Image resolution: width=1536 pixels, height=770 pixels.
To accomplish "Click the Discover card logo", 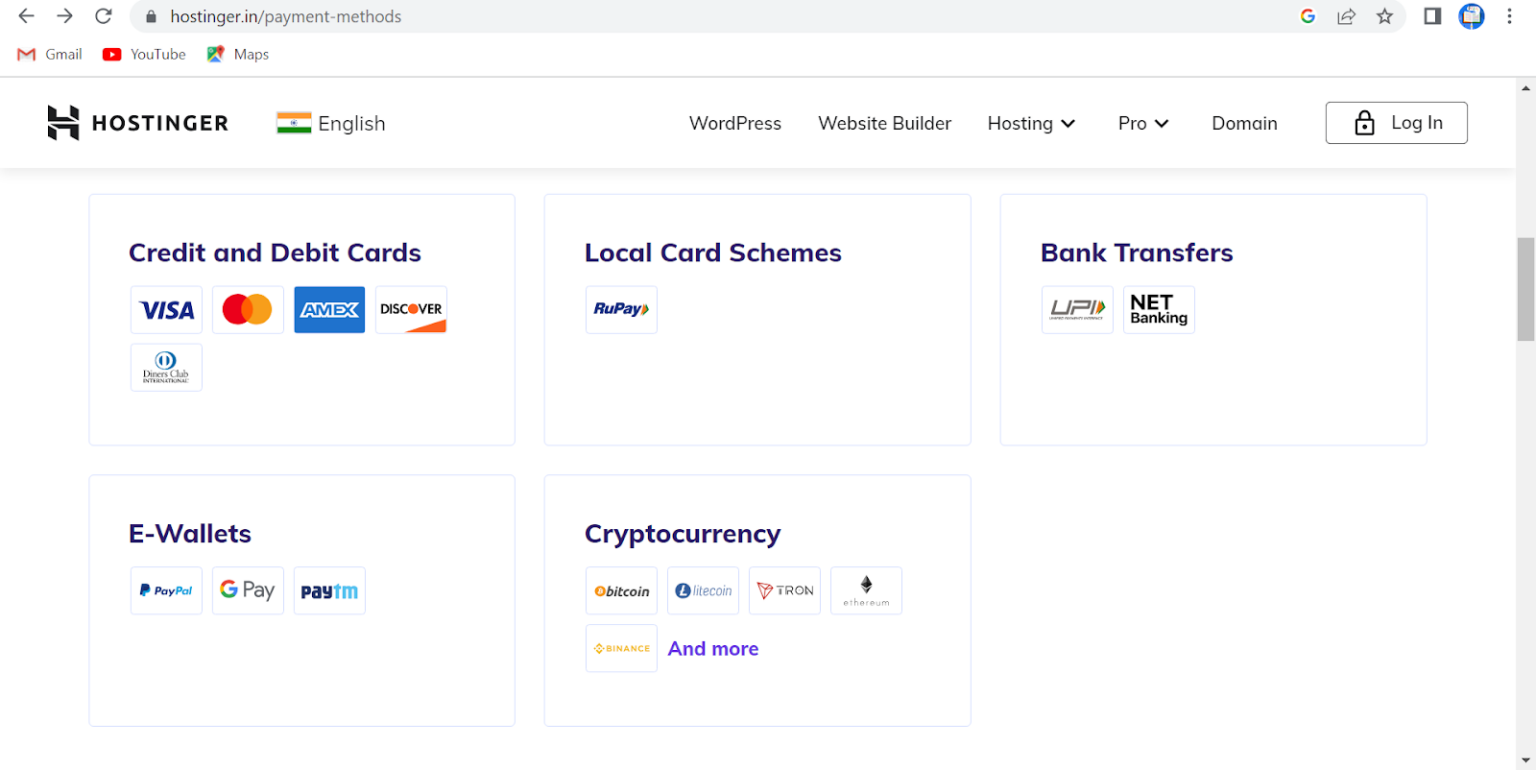I will point(410,310).
